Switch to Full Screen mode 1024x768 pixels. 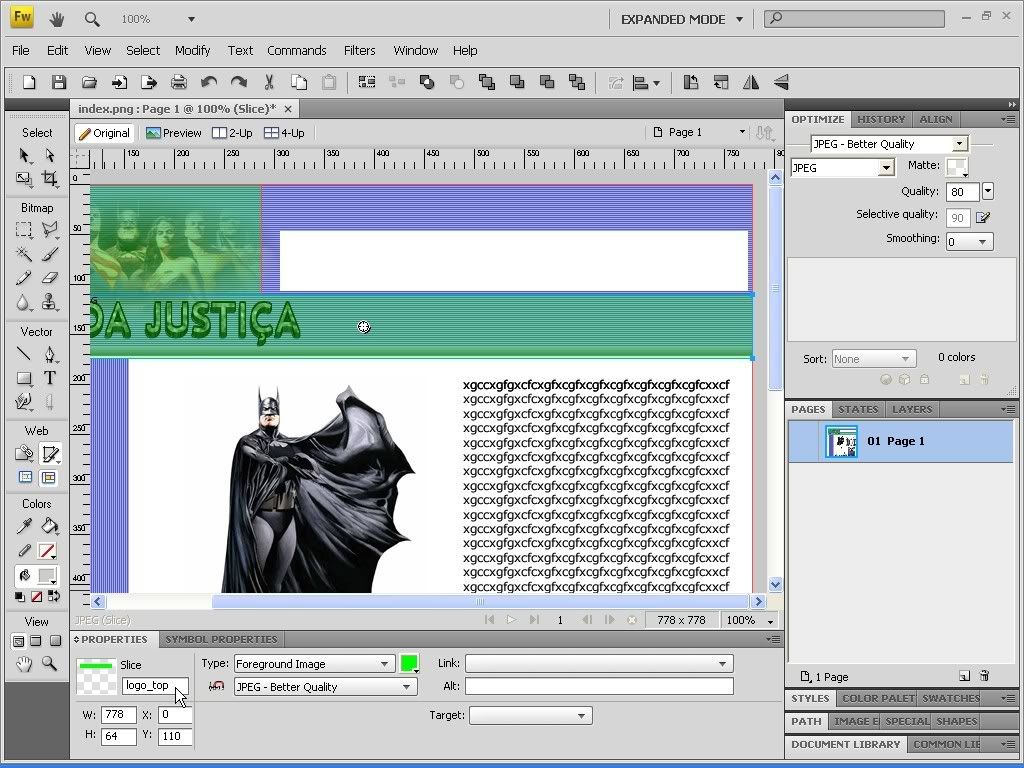pyautogui.click(x=56, y=641)
